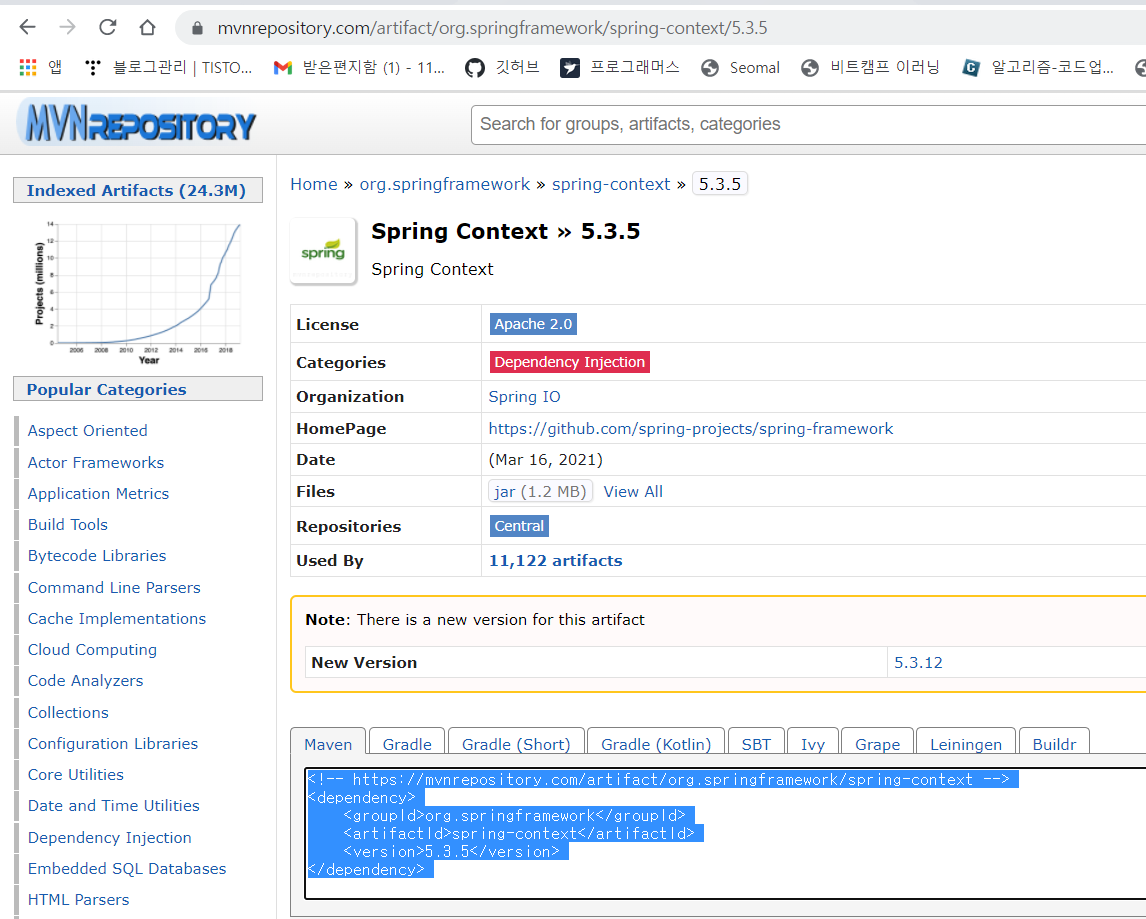Screen dimensions: 1146x919
Task: Open Collections category
Action: click(68, 713)
